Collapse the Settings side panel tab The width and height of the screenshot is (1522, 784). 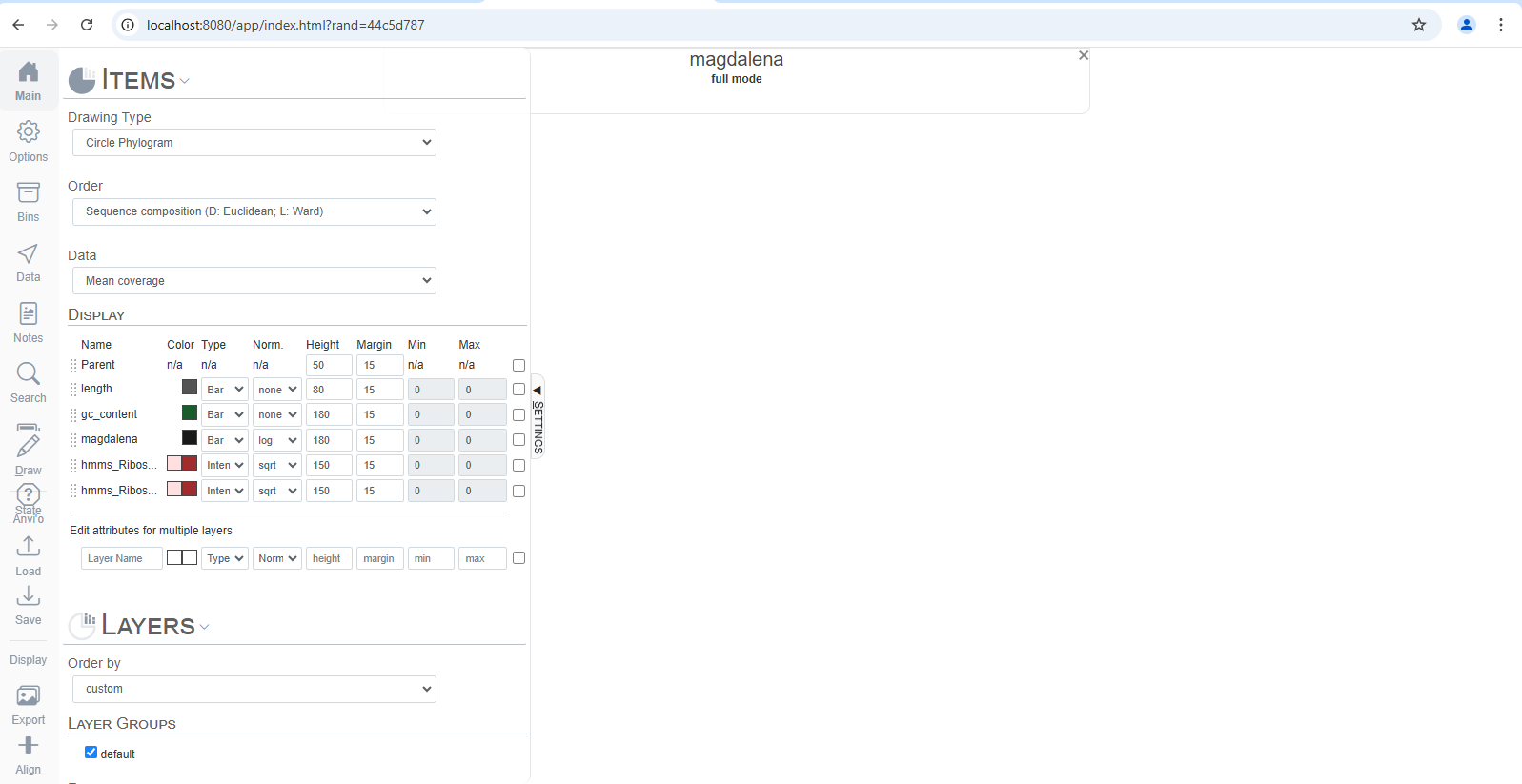[x=538, y=416]
